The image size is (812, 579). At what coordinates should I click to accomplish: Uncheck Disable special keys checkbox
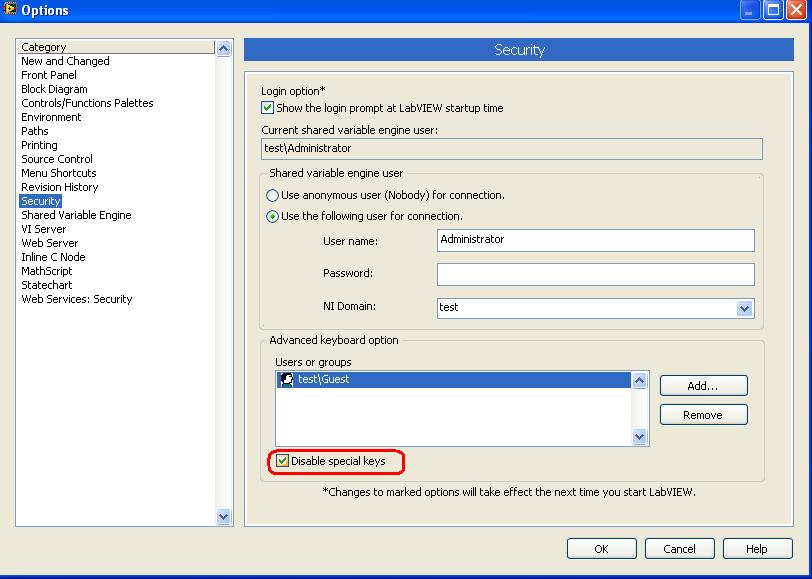tap(282, 460)
